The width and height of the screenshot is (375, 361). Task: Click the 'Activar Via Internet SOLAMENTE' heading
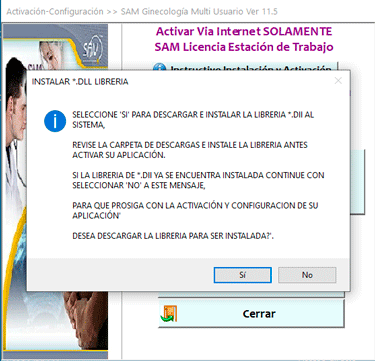click(x=244, y=31)
